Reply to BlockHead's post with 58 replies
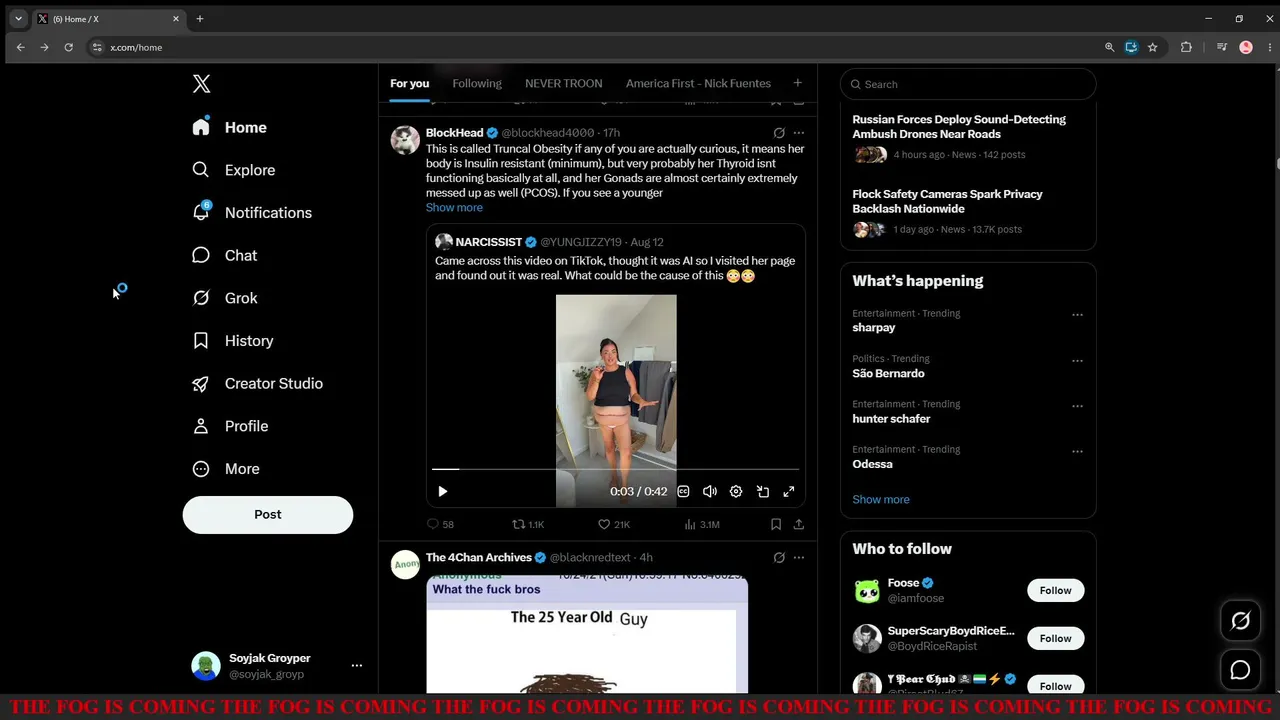Image resolution: width=1280 pixels, height=720 pixels. pyautogui.click(x=440, y=524)
